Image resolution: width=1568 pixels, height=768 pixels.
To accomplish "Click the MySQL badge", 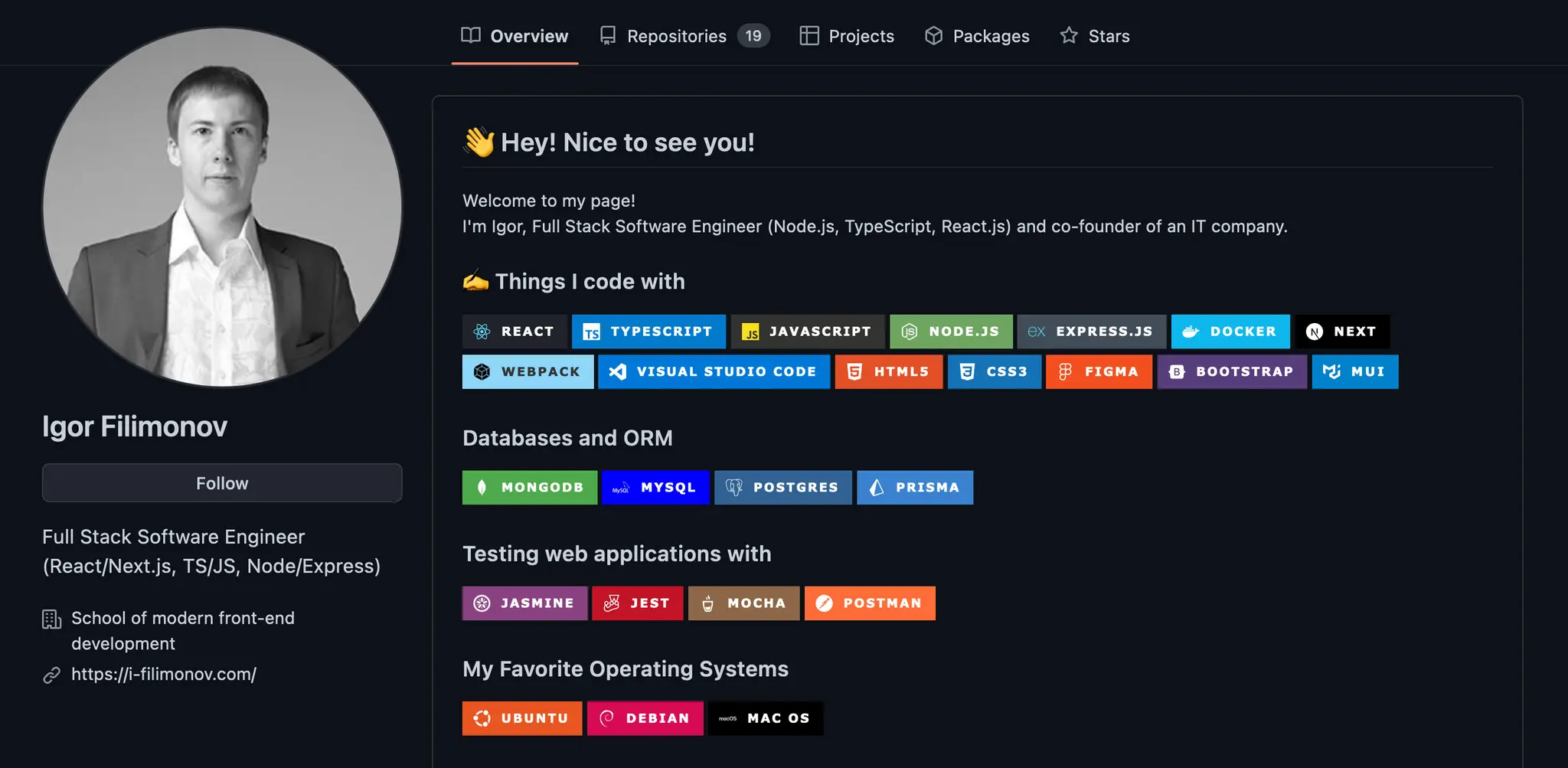I will [655, 487].
